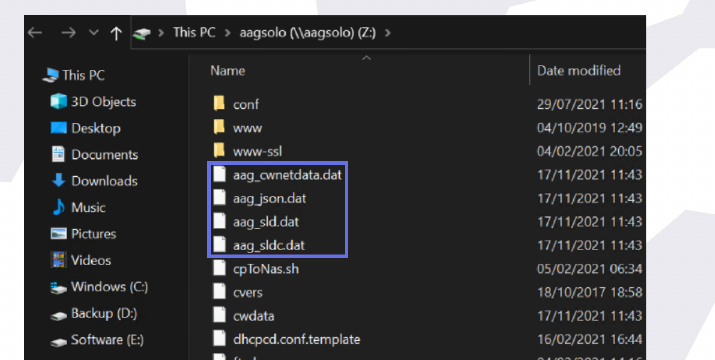The width and height of the screenshot is (715, 360).
Task: Click the dhcpcd.conf.template file icon
Action: click(x=219, y=339)
